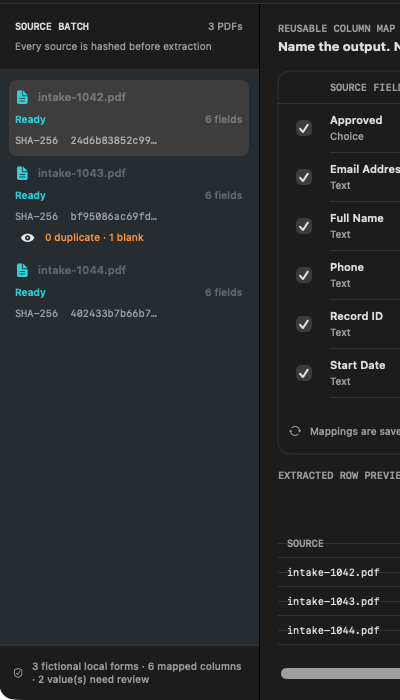
Task: Click '6 fields' on intake-1044.pdf card
Action: point(224,292)
